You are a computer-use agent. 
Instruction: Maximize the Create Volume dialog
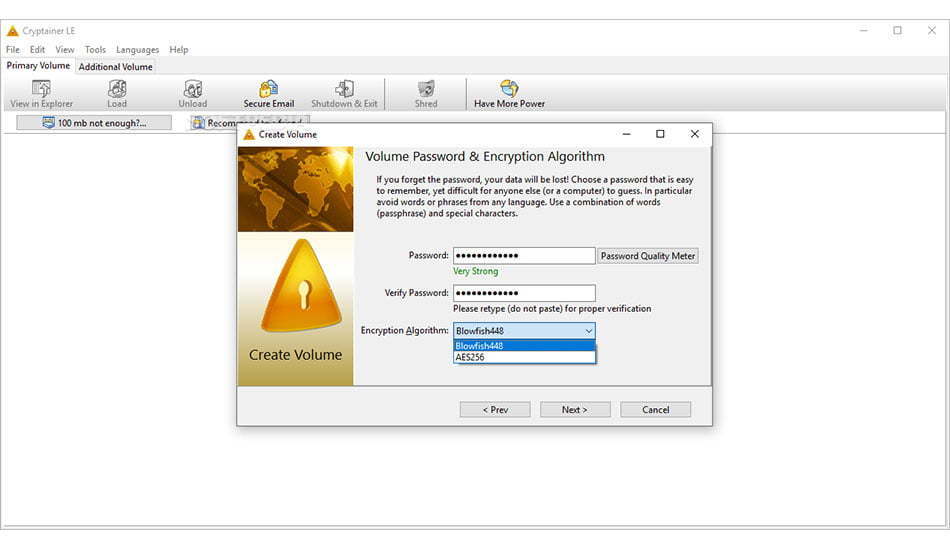(x=660, y=134)
